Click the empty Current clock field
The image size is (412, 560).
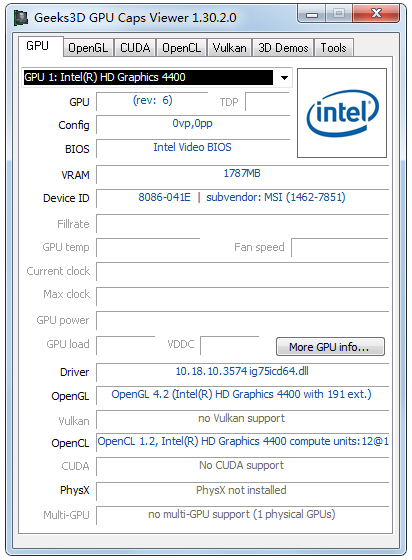tap(242, 271)
